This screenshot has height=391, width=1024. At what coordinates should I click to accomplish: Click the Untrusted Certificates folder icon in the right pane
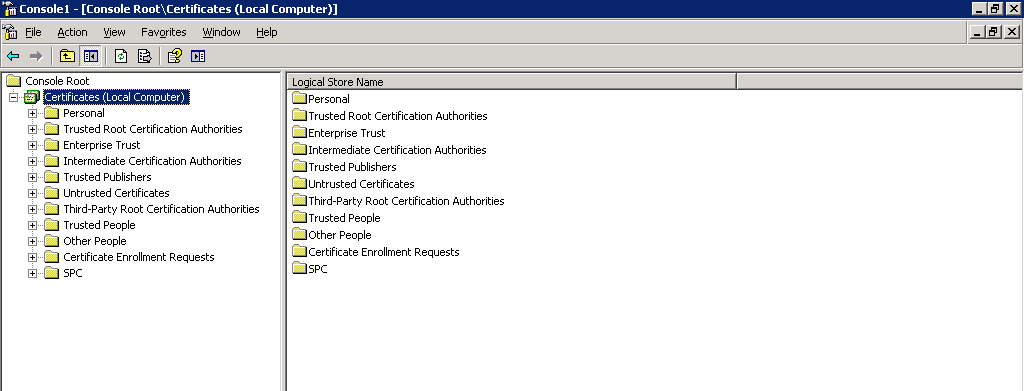click(x=299, y=183)
